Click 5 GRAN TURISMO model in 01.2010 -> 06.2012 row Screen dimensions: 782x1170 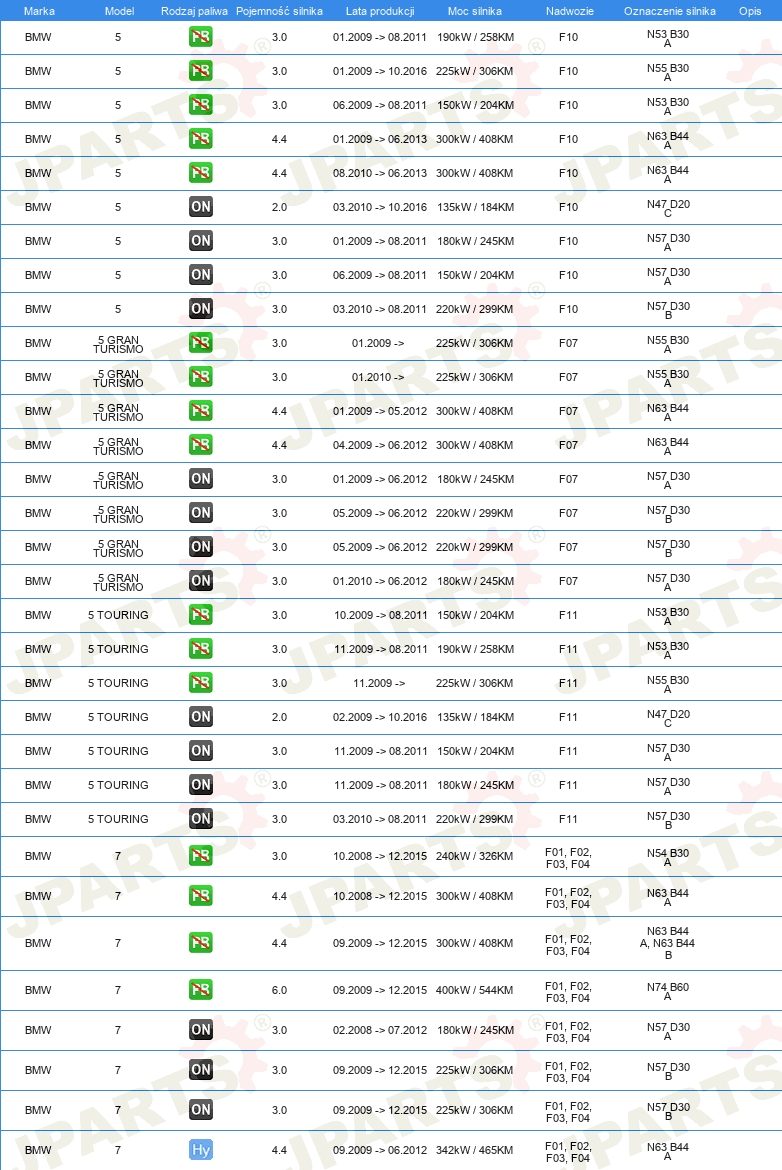point(118,582)
